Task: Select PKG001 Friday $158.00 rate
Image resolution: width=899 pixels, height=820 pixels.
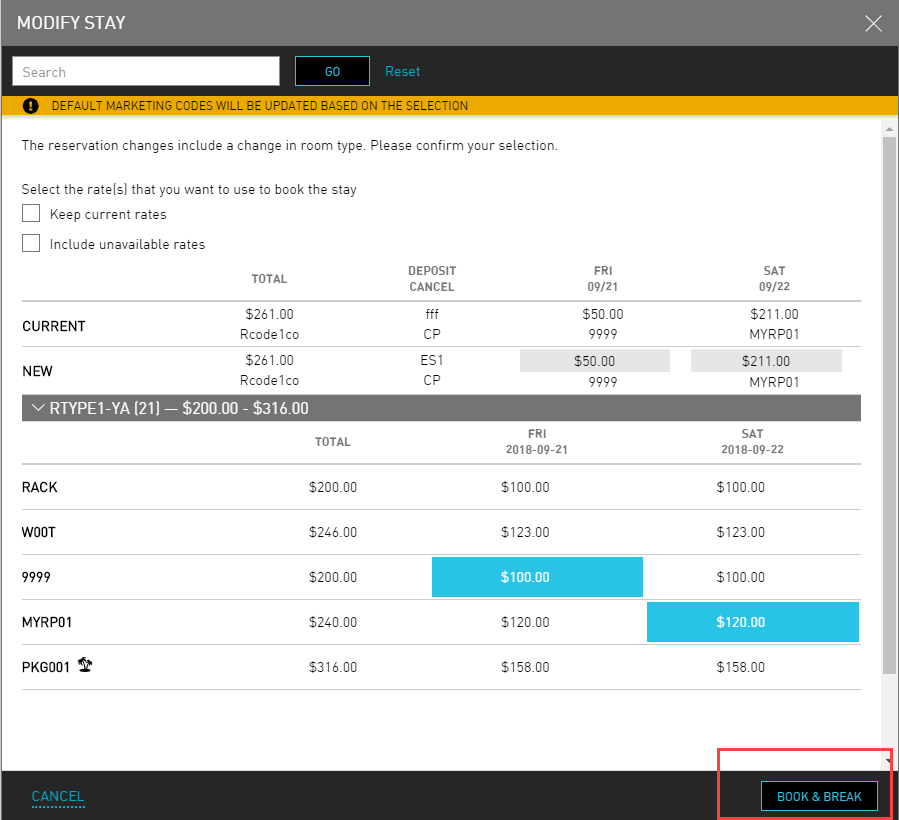Action: (x=525, y=667)
